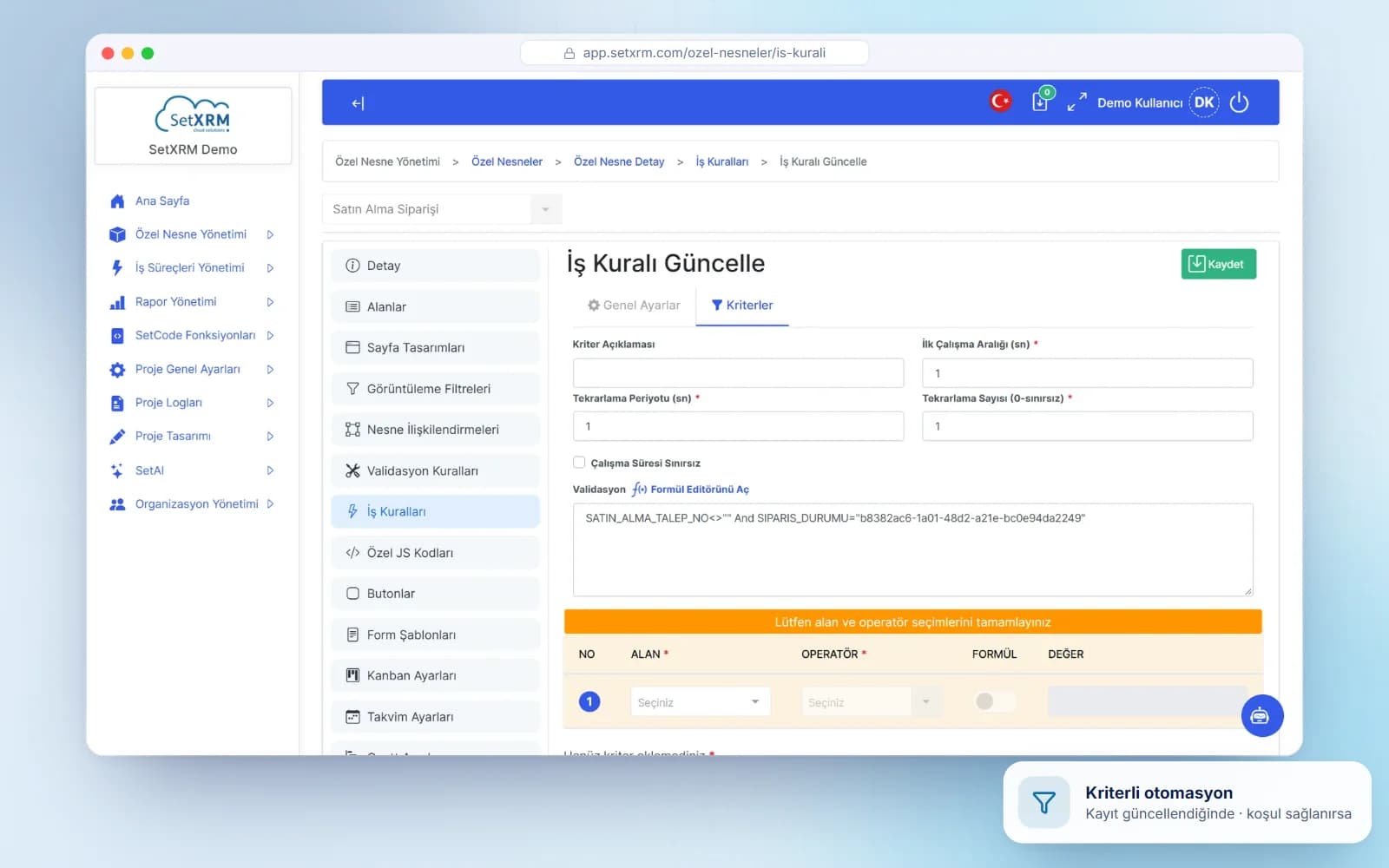Image resolution: width=1389 pixels, height=868 pixels.
Task: Open İş Kuralları side menu item
Action: coord(435,512)
